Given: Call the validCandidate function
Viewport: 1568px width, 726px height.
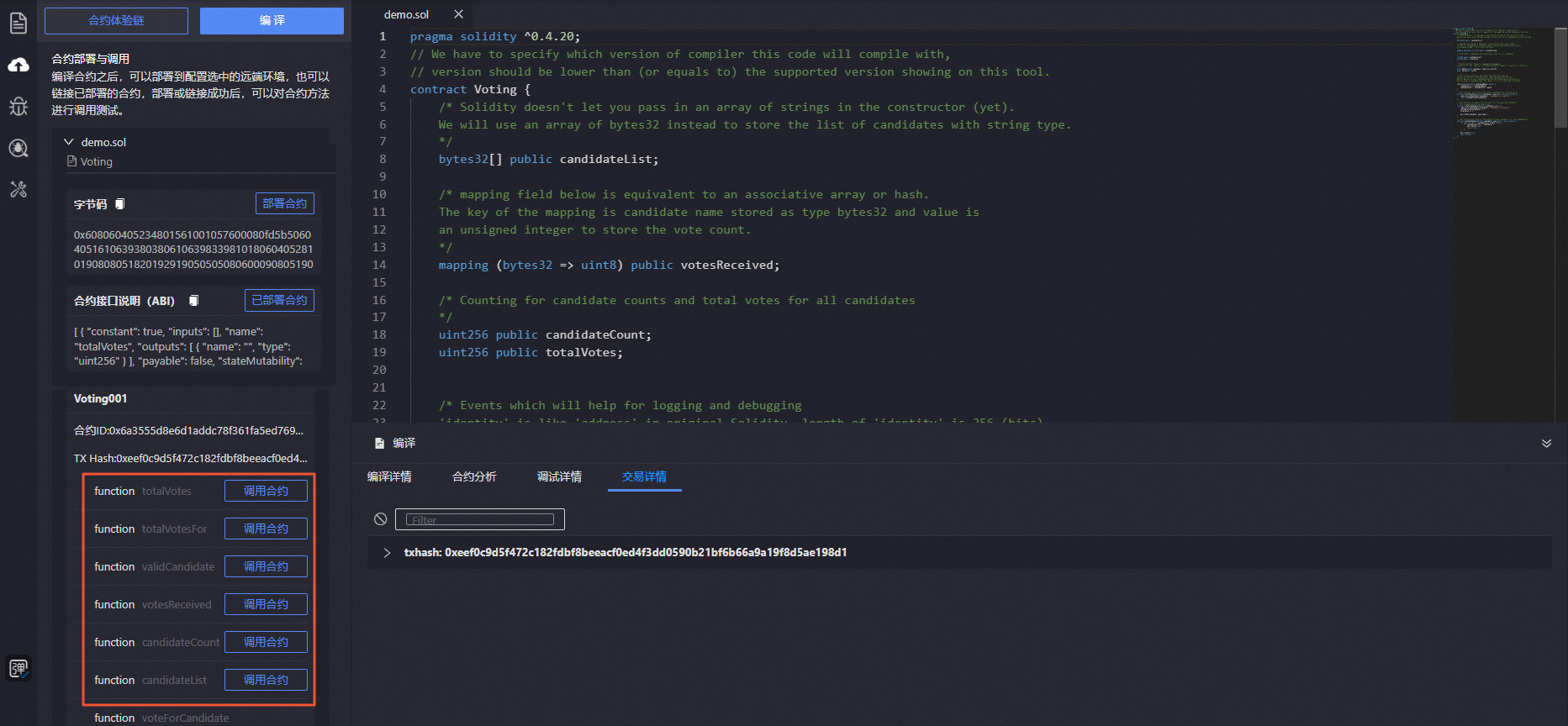Looking at the screenshot, I should click(x=266, y=566).
